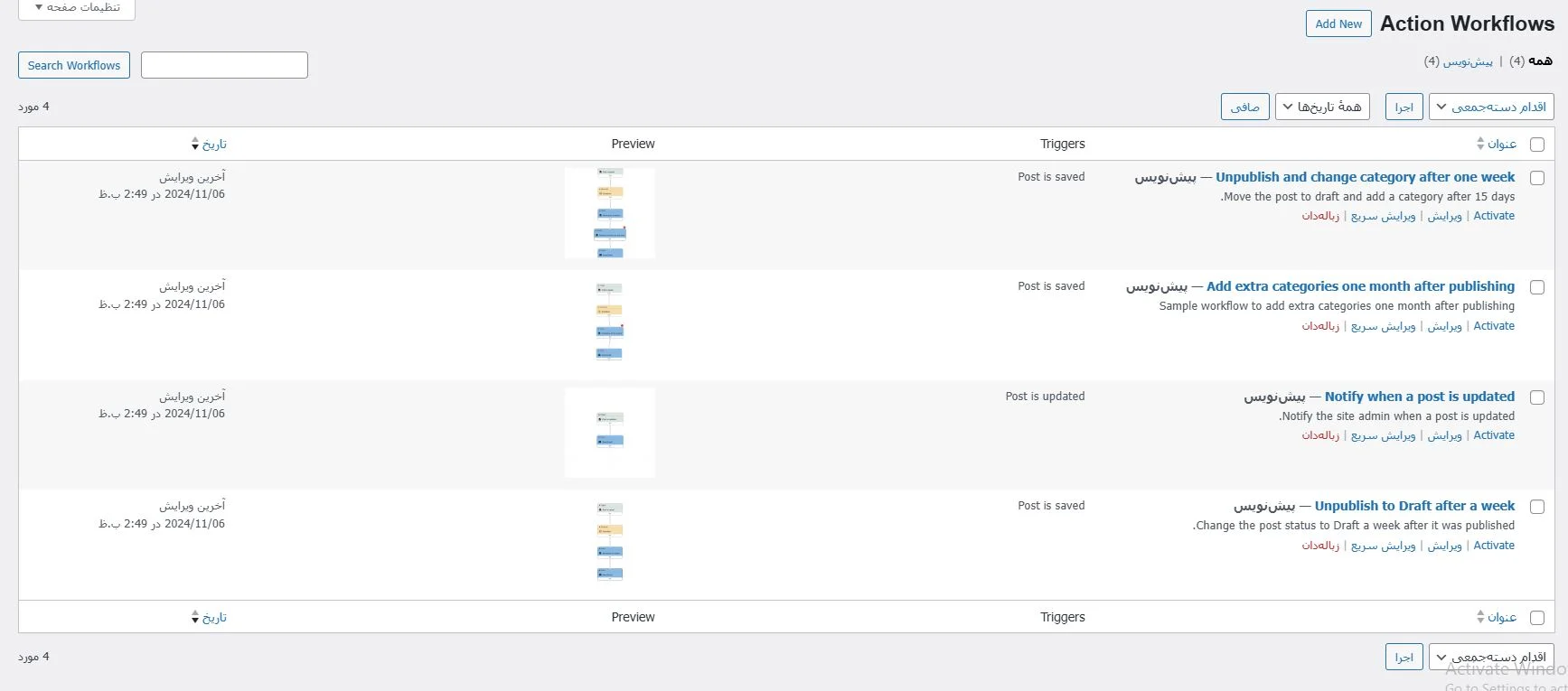Click 'Post is updated' trigger text
Viewport: 1568px width, 691px height.
click(x=1045, y=397)
